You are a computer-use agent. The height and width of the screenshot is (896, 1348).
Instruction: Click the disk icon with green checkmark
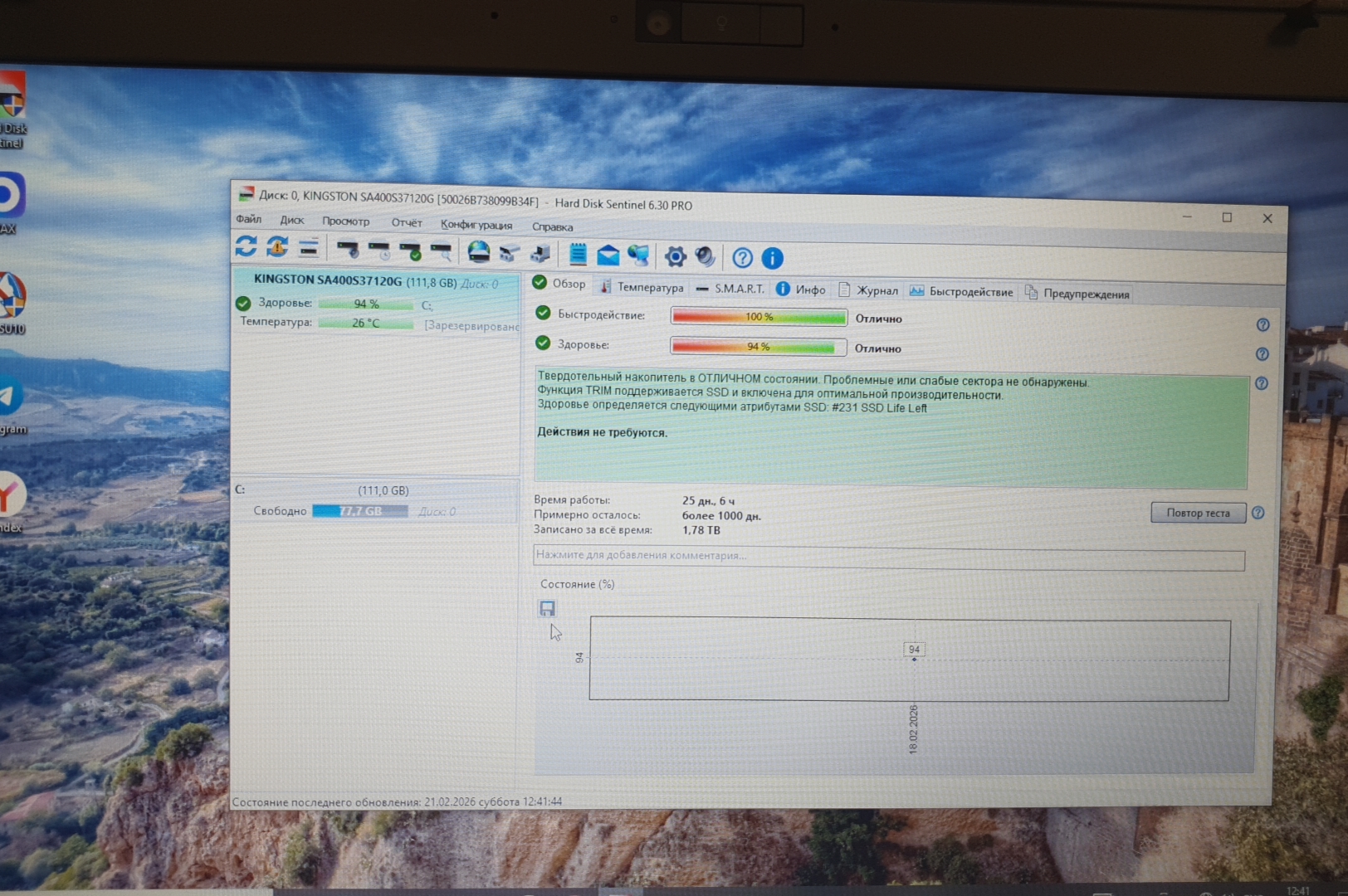pyautogui.click(x=410, y=251)
